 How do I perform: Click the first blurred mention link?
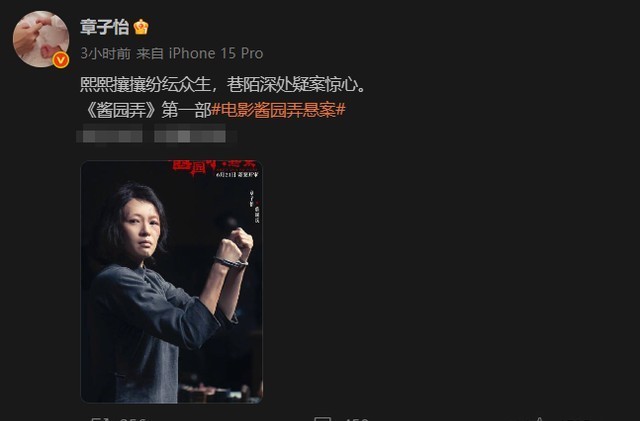tap(109, 135)
